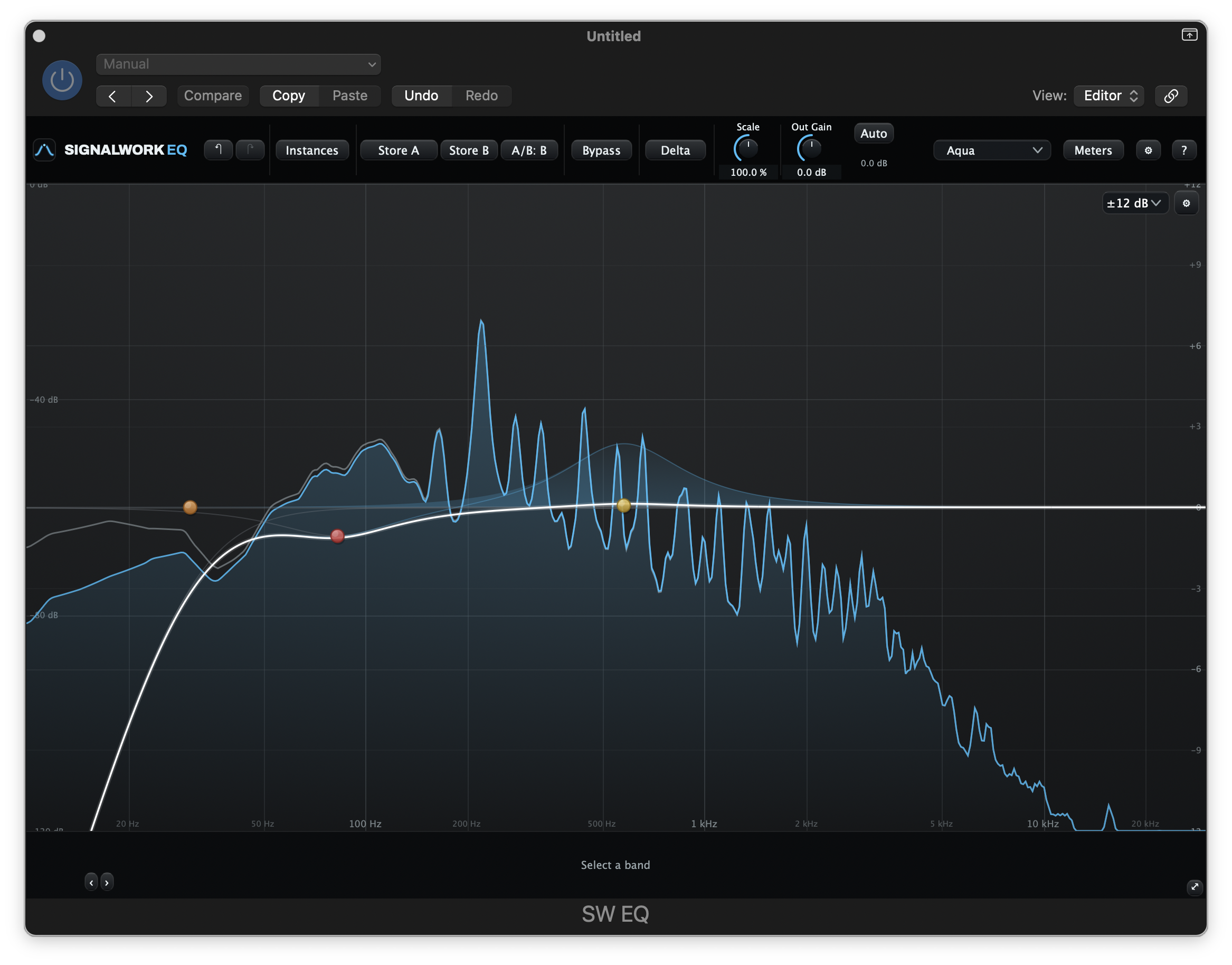Open the ±12 dB range dropdown

[x=1134, y=203]
